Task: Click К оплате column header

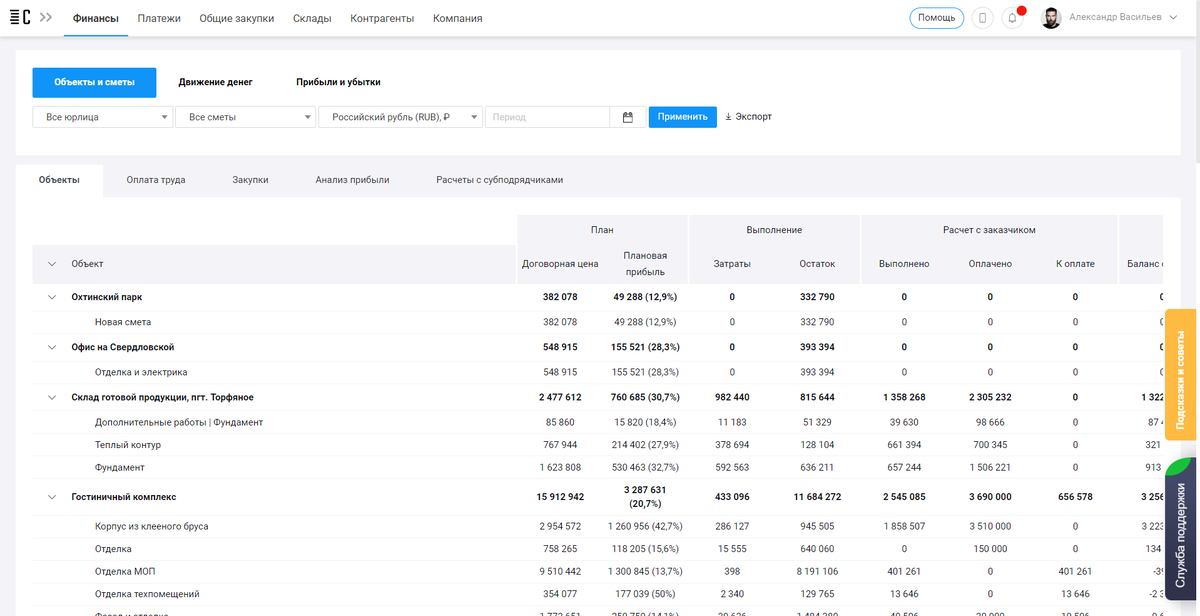Action: [x=1075, y=264]
